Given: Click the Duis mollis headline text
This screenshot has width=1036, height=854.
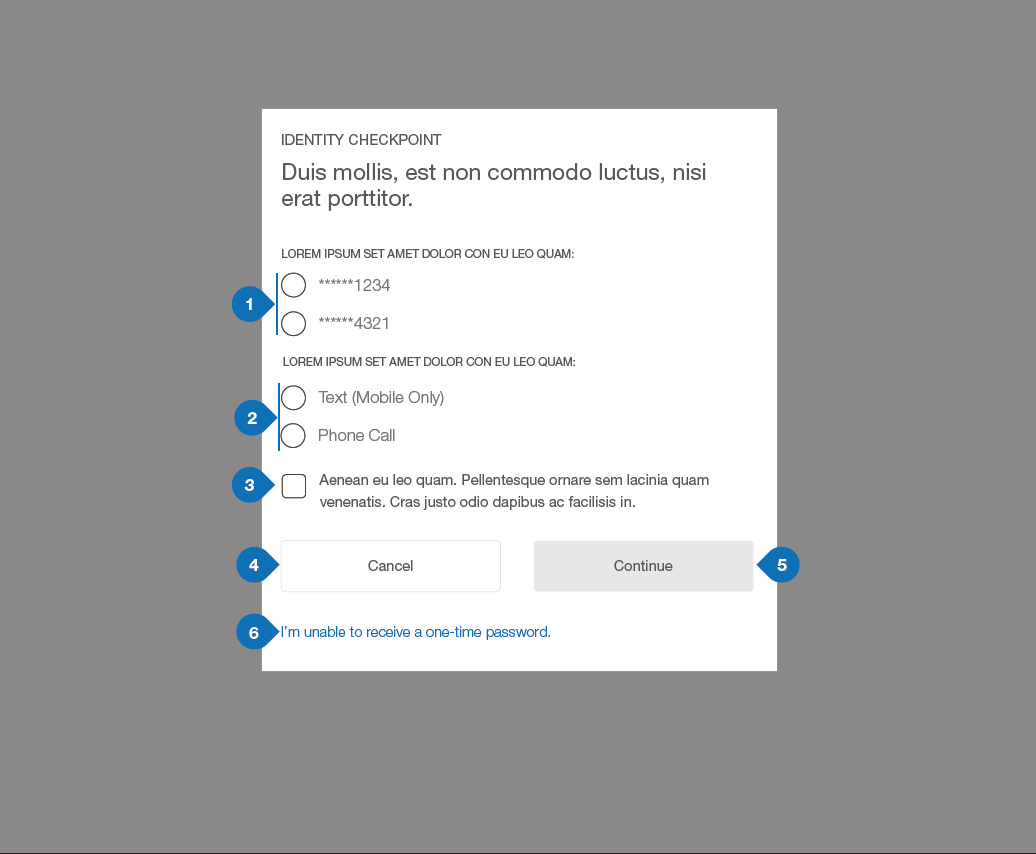Looking at the screenshot, I should [x=494, y=185].
